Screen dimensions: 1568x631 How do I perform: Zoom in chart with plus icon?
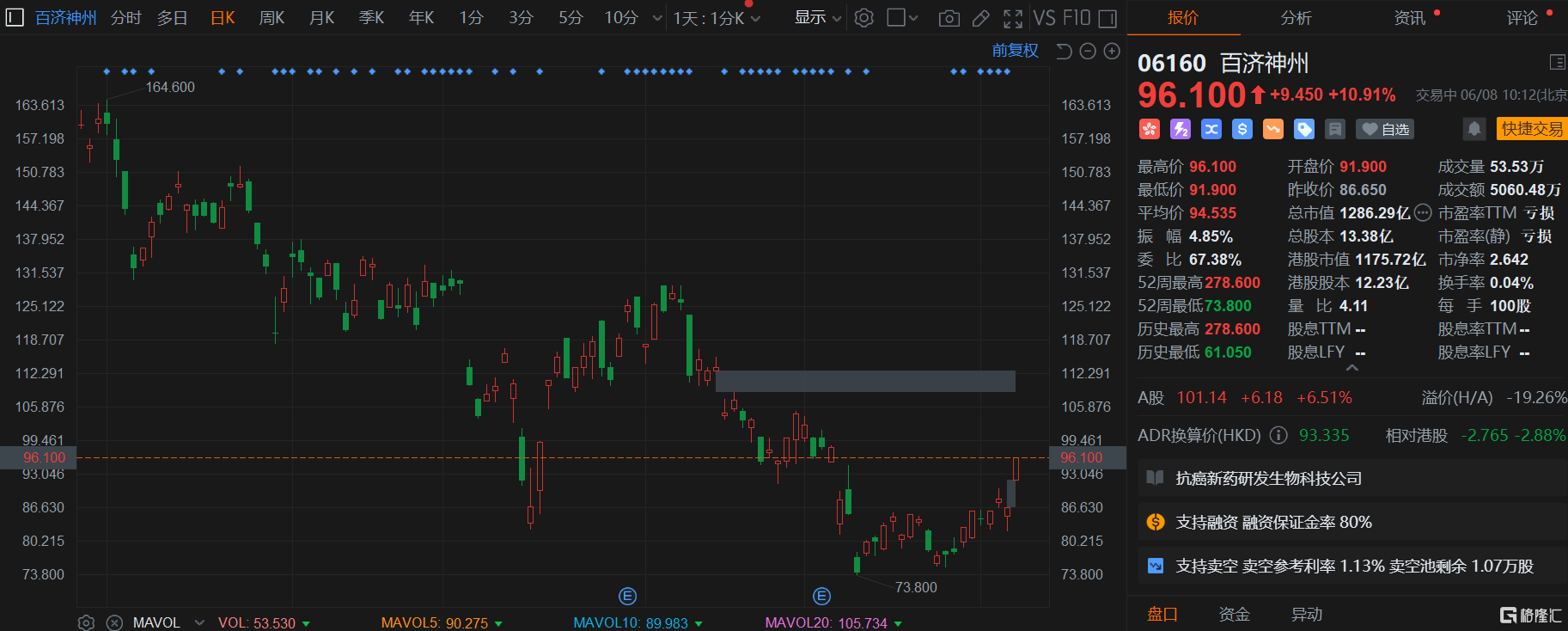(1112, 52)
